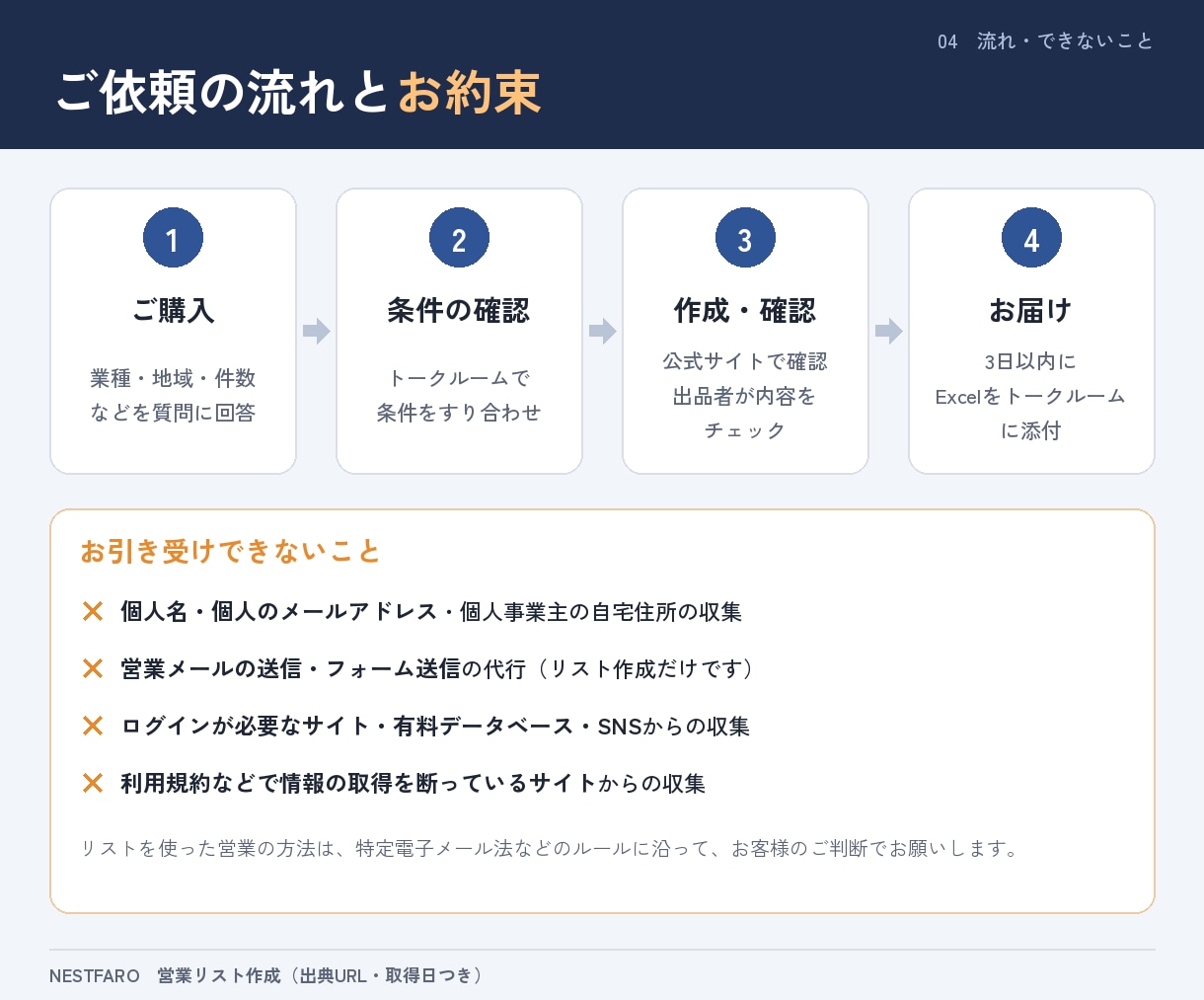Click text 利用規約などで情報の取得を断っているサイト
The width and height of the screenshot is (1204, 1000).
359,784
